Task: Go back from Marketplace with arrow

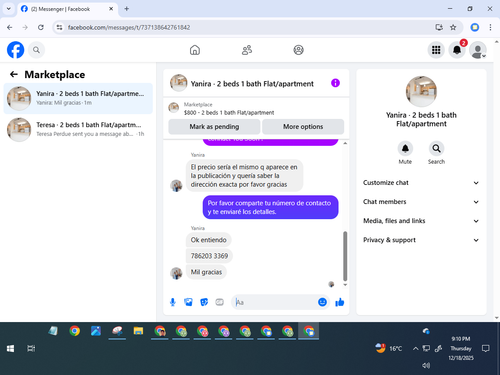Action: pyautogui.click(x=14, y=74)
